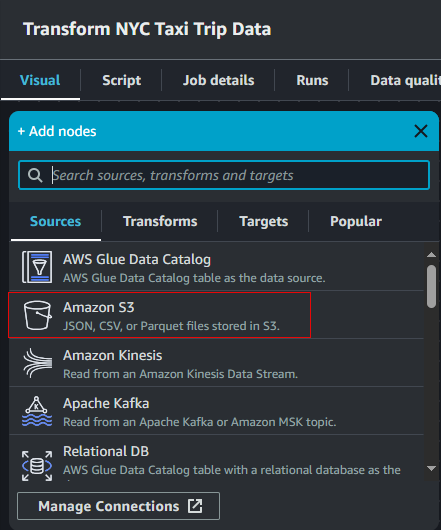Image resolution: width=441 pixels, height=530 pixels.
Task: Switch to the Script tab
Action: click(x=122, y=80)
